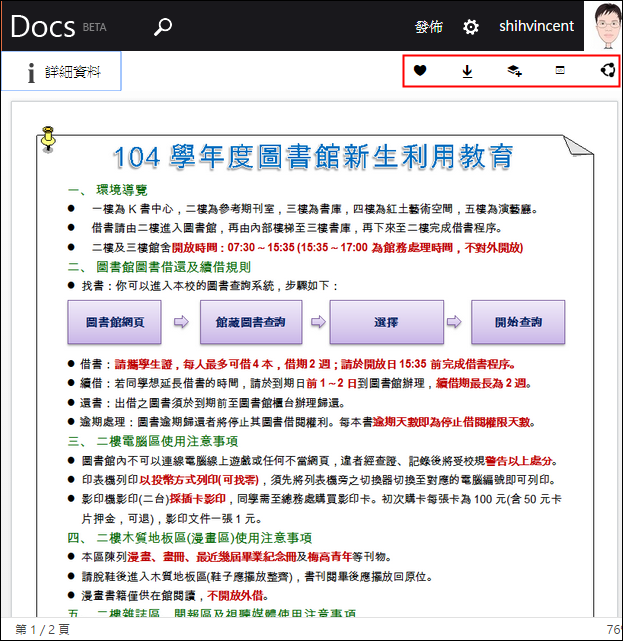This screenshot has height=641, width=623.
Task: Download the document via the arrow icon
Action: coord(467,71)
